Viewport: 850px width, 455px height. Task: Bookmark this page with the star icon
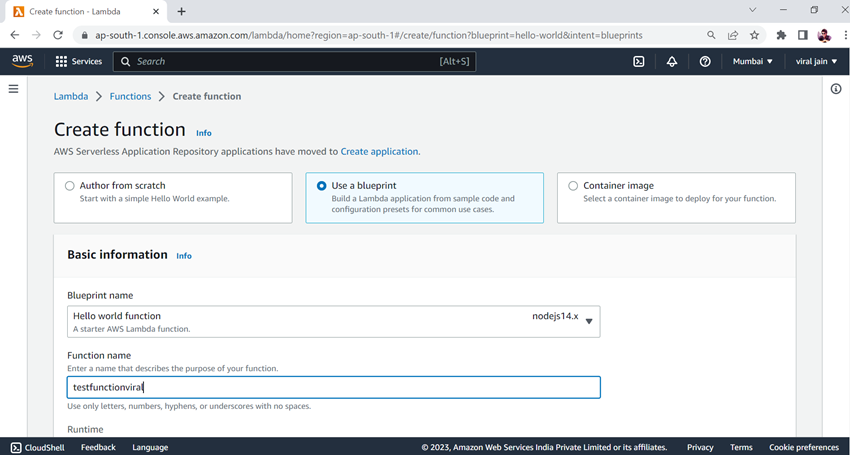(x=754, y=35)
